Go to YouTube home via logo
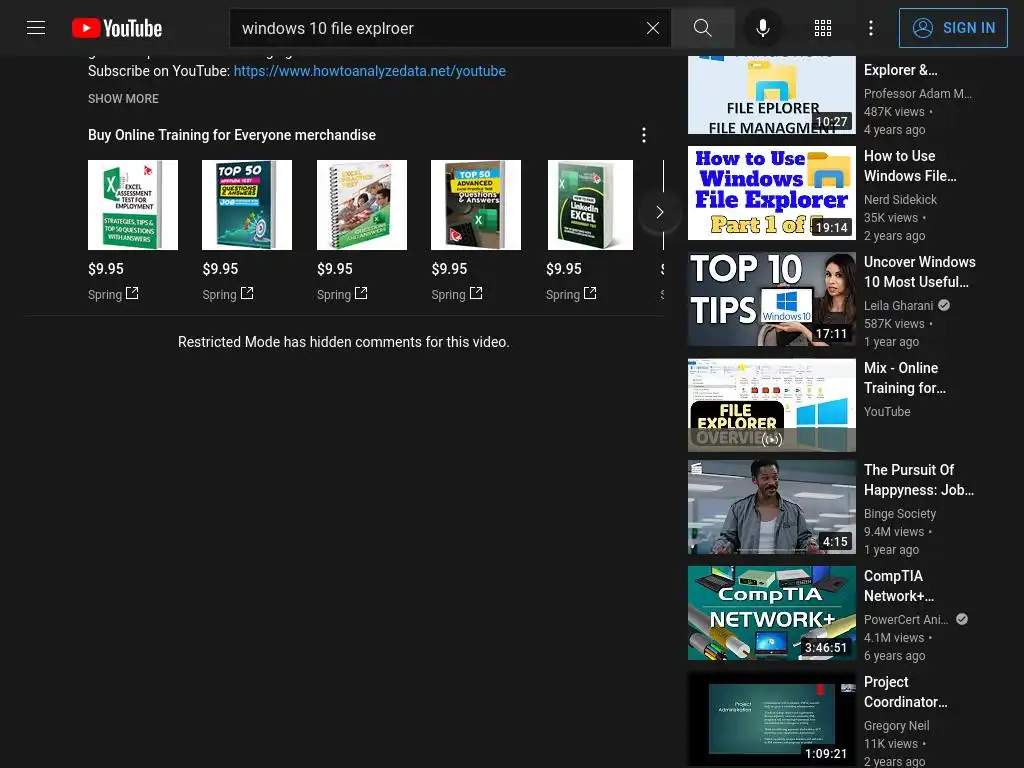This screenshot has width=1024, height=768. coord(117,28)
